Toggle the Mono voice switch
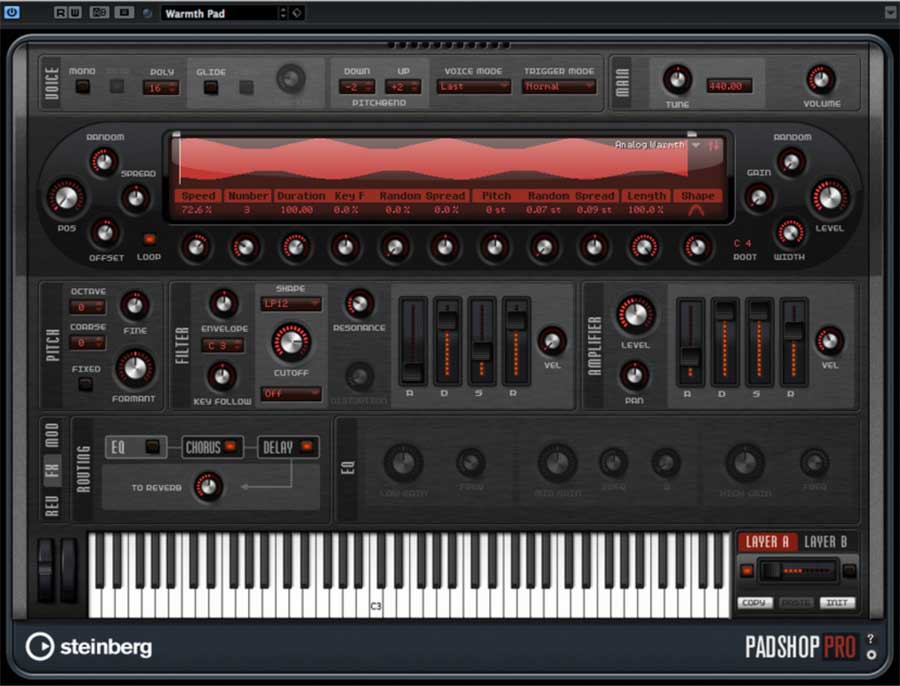 coord(83,87)
